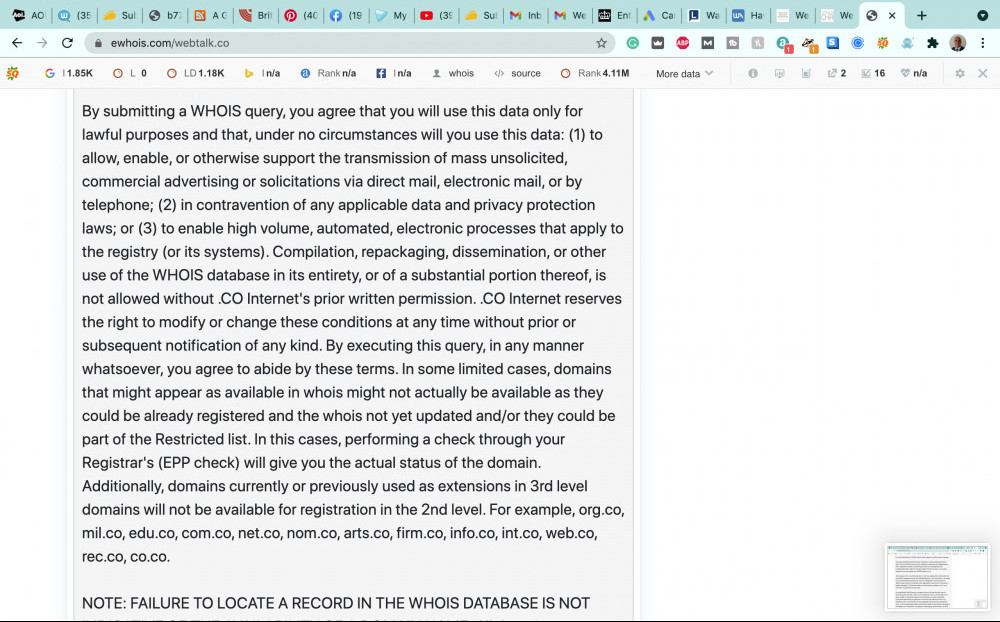Image resolution: width=1000 pixels, height=622 pixels.
Task: Switch to the RSS feed tab
Action: (x=210, y=15)
